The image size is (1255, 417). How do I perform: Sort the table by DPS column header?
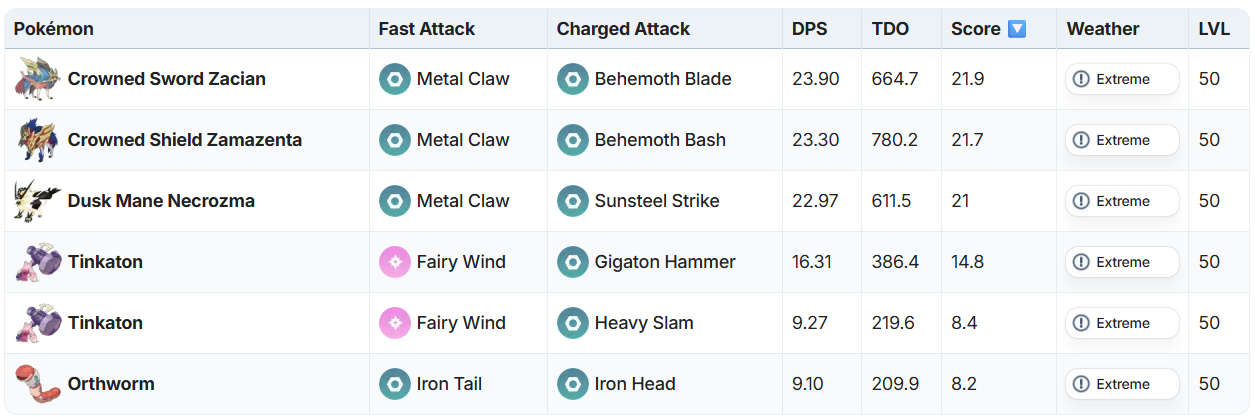pyautogui.click(x=809, y=29)
